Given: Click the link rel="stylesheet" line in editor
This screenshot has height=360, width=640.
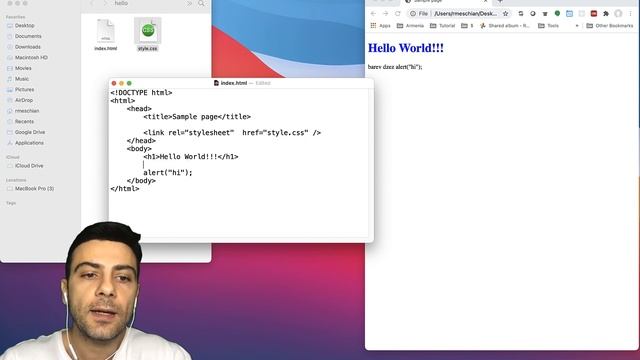Looking at the screenshot, I should (232, 133).
